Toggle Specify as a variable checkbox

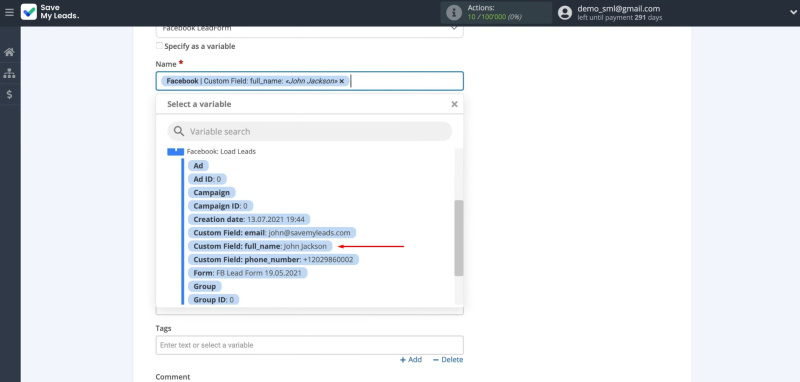160,46
